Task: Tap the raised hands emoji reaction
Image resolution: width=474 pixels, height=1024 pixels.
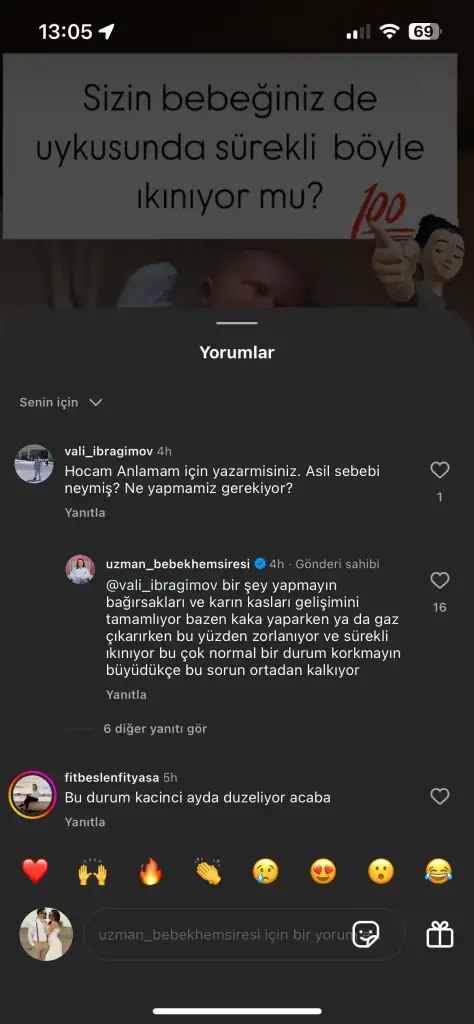Action: (x=92, y=871)
